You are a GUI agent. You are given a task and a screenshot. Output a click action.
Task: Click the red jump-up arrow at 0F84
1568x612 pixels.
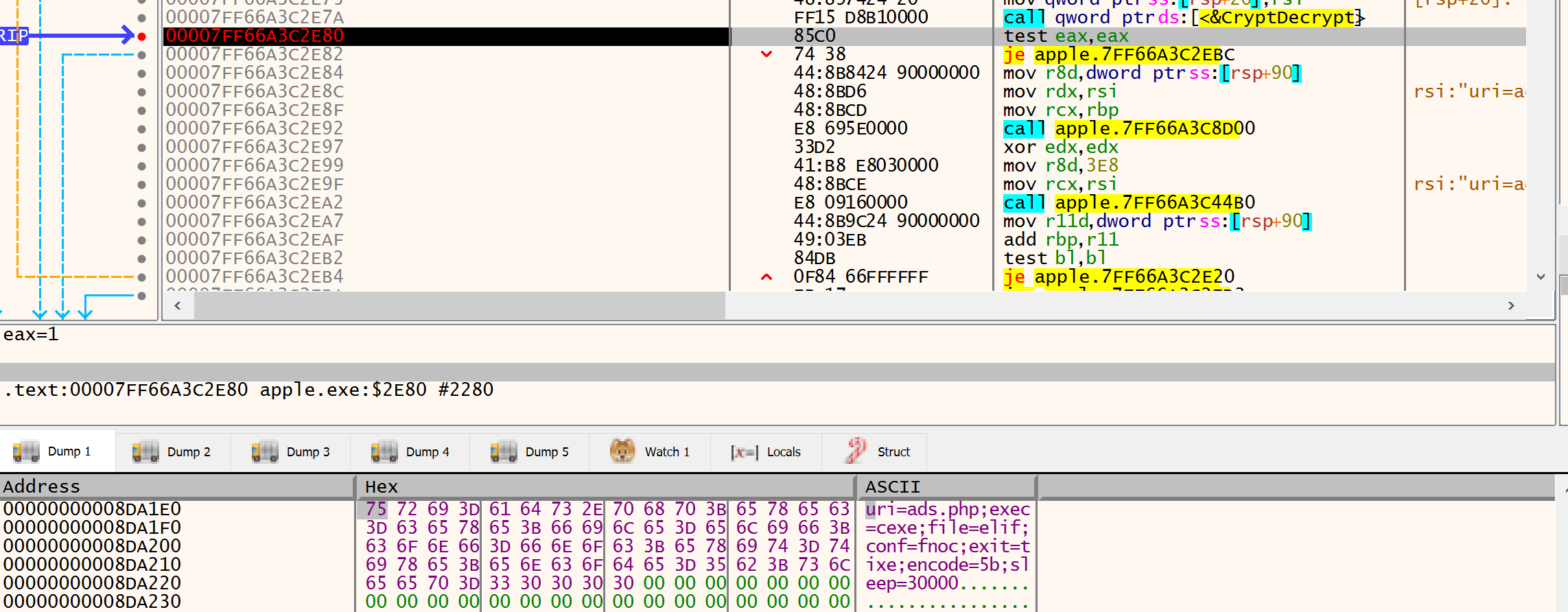(767, 277)
